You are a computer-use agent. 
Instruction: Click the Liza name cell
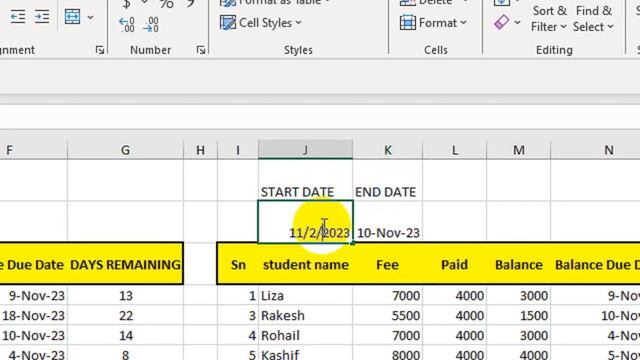click(x=305, y=295)
